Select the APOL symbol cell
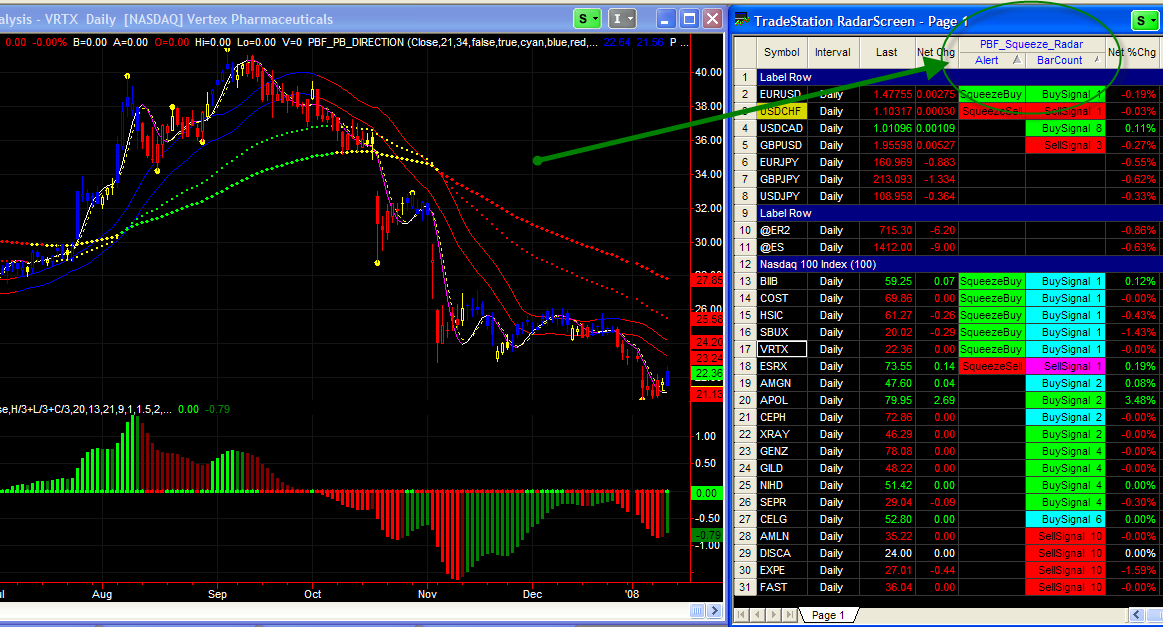This screenshot has height=627, width=1163. (x=781, y=401)
